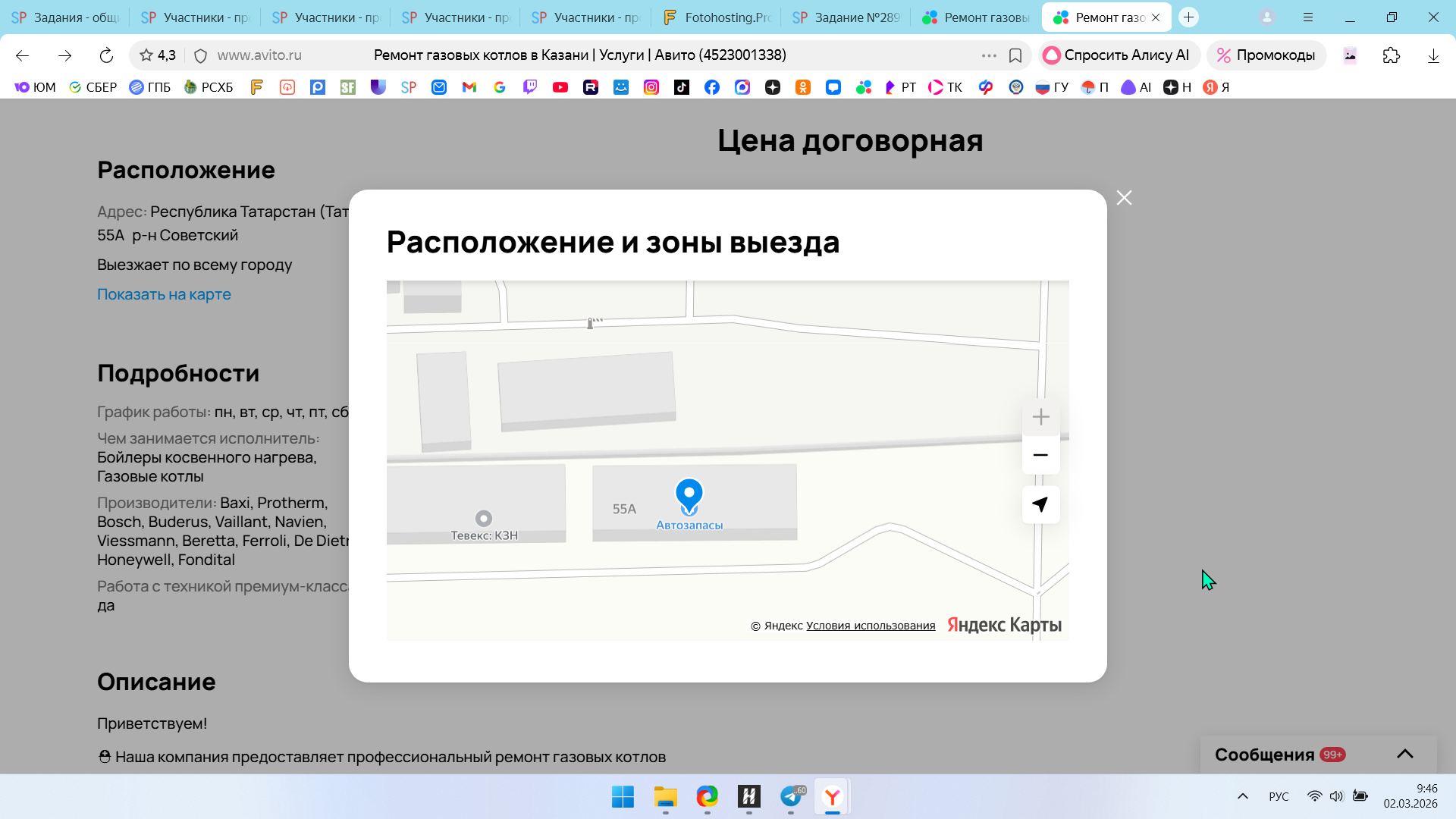Zoom in on the map
The height and width of the screenshot is (819, 1456).
click(x=1040, y=417)
